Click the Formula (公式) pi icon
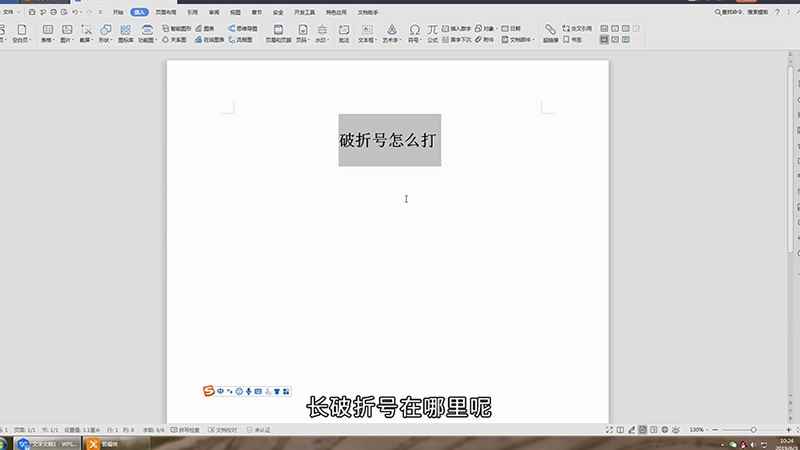Screen dimensions: 800x450 click(x=432, y=30)
